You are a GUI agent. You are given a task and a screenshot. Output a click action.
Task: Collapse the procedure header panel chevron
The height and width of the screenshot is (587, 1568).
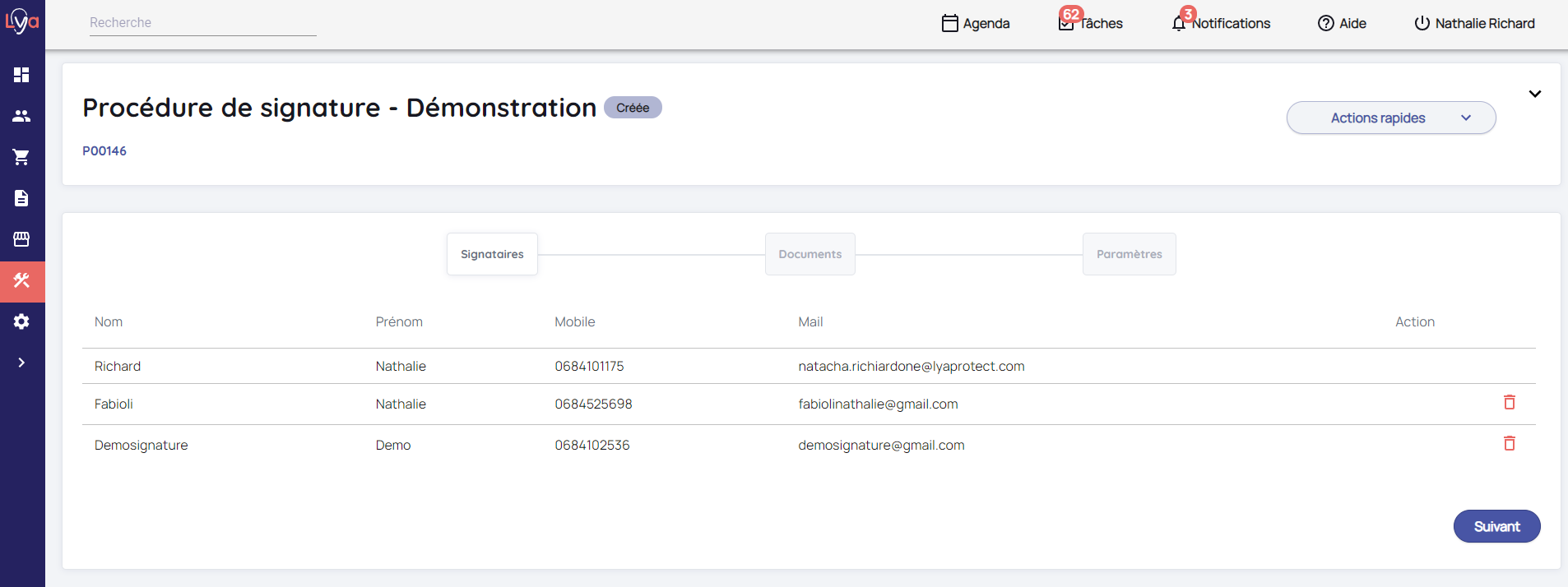click(1534, 94)
